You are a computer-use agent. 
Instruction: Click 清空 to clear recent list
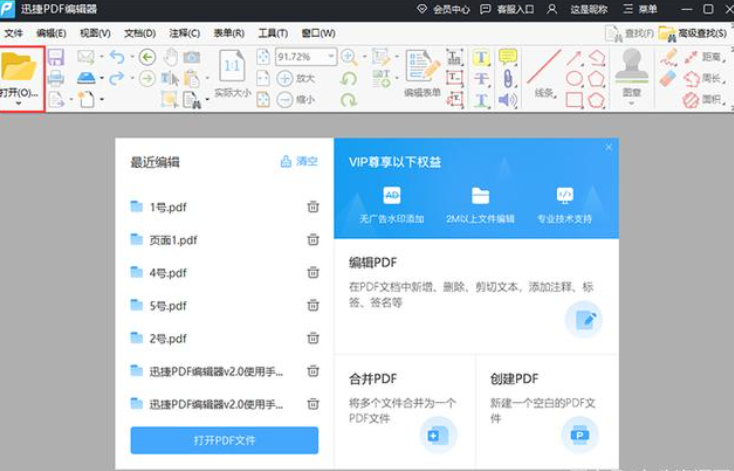[x=299, y=162]
